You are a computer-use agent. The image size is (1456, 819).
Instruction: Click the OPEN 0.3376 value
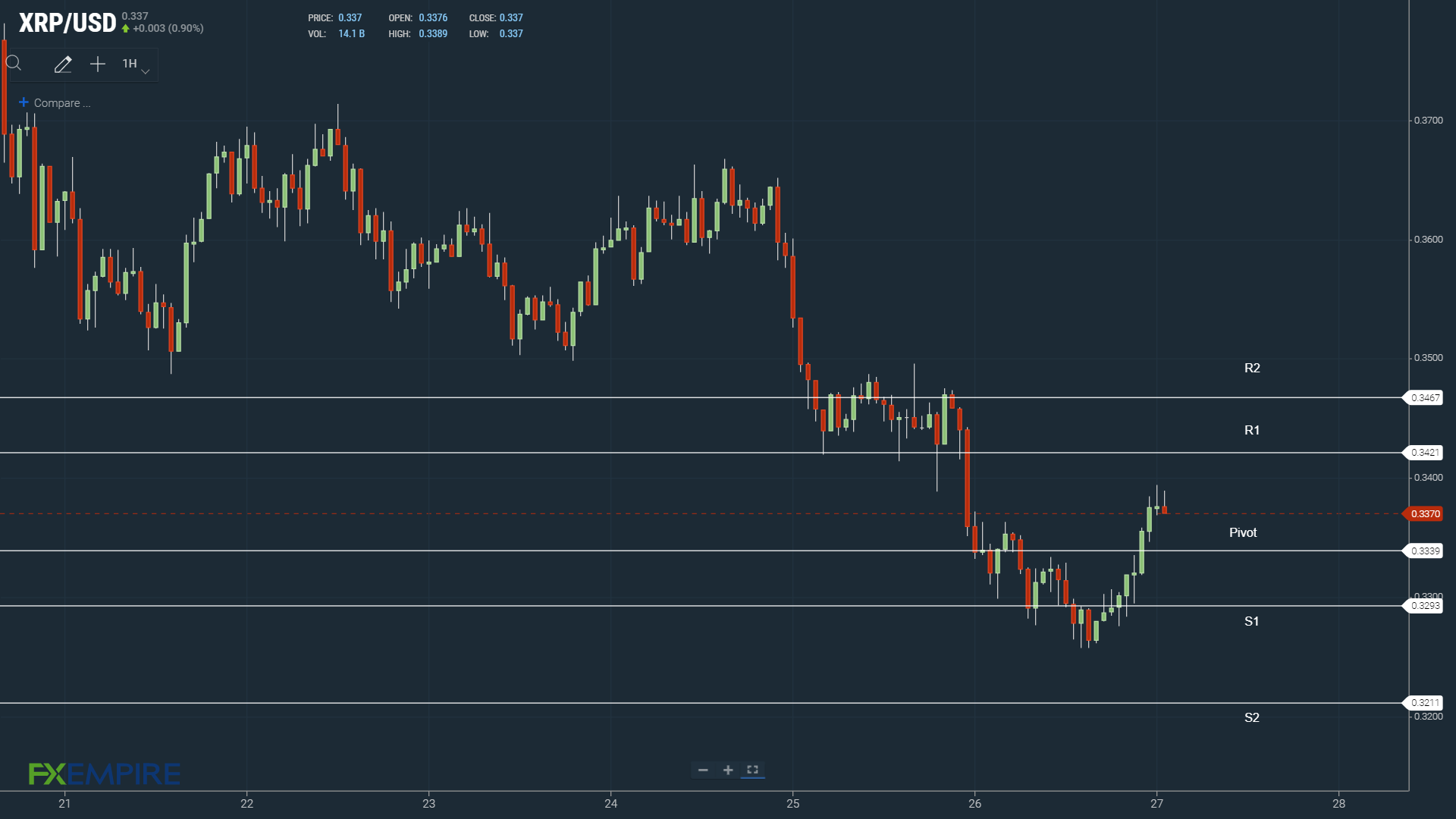[433, 18]
